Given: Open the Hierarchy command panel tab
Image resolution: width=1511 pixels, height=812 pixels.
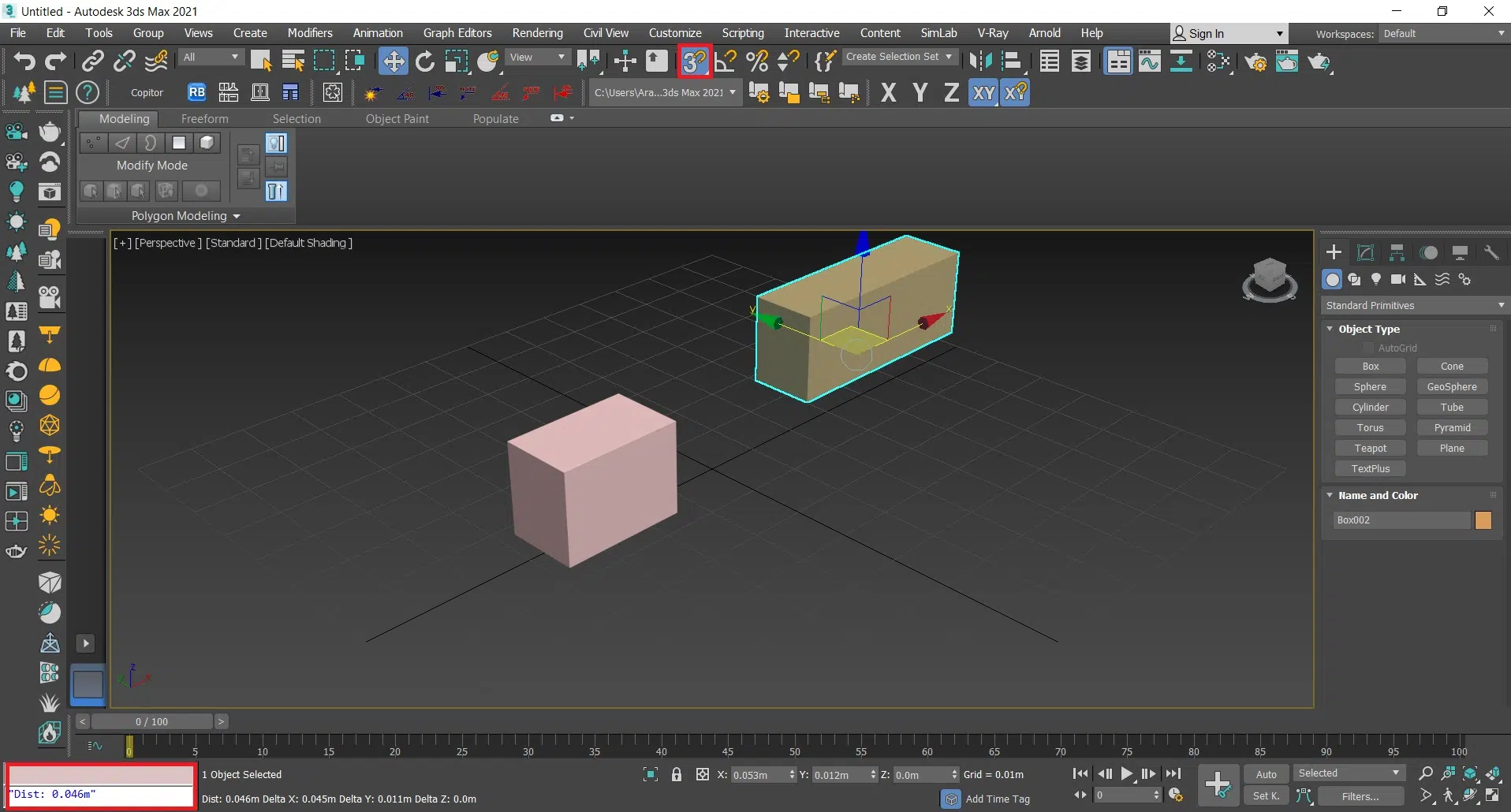Looking at the screenshot, I should (1397, 252).
